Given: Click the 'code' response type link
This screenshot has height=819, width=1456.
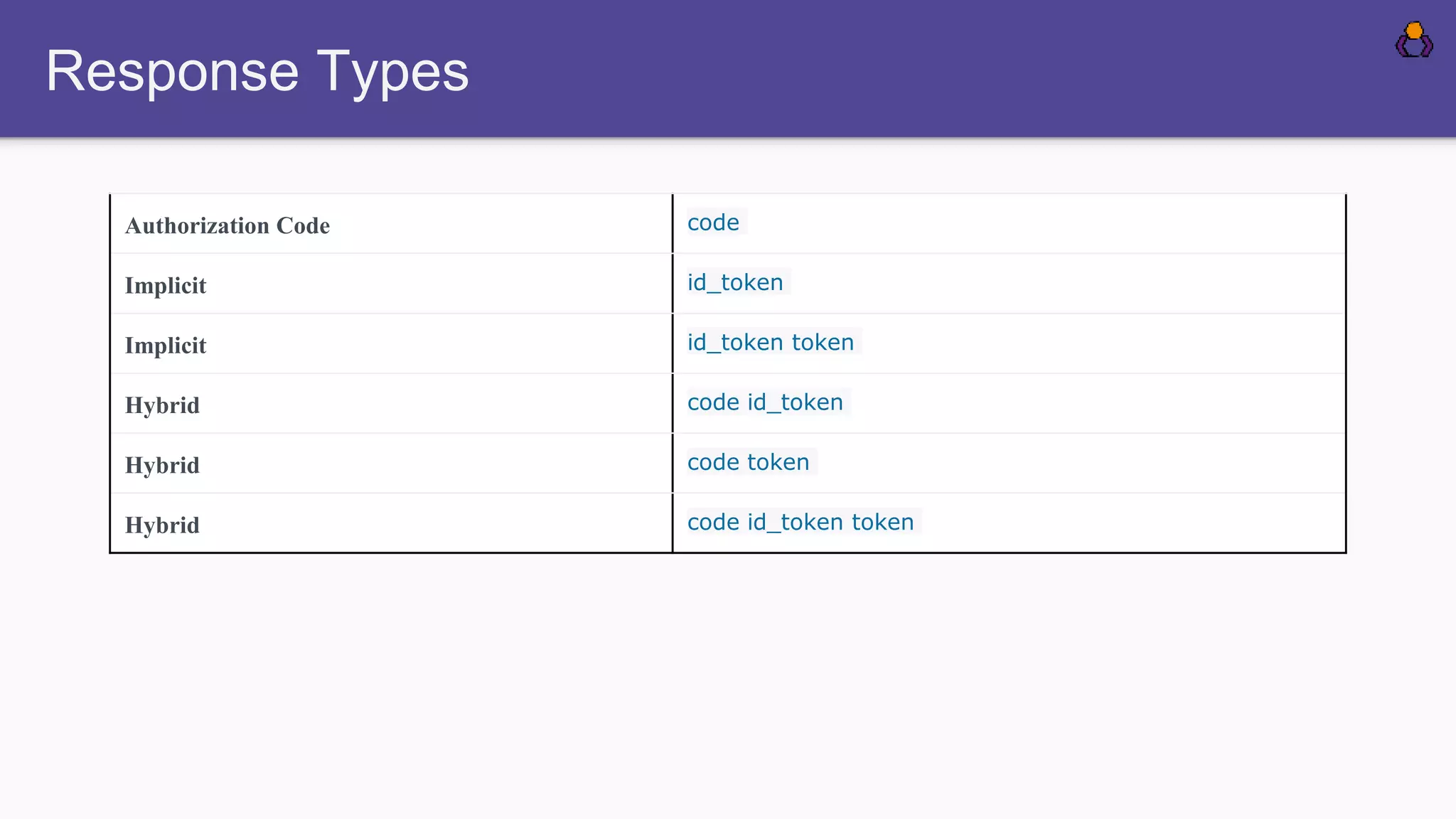Looking at the screenshot, I should [713, 223].
